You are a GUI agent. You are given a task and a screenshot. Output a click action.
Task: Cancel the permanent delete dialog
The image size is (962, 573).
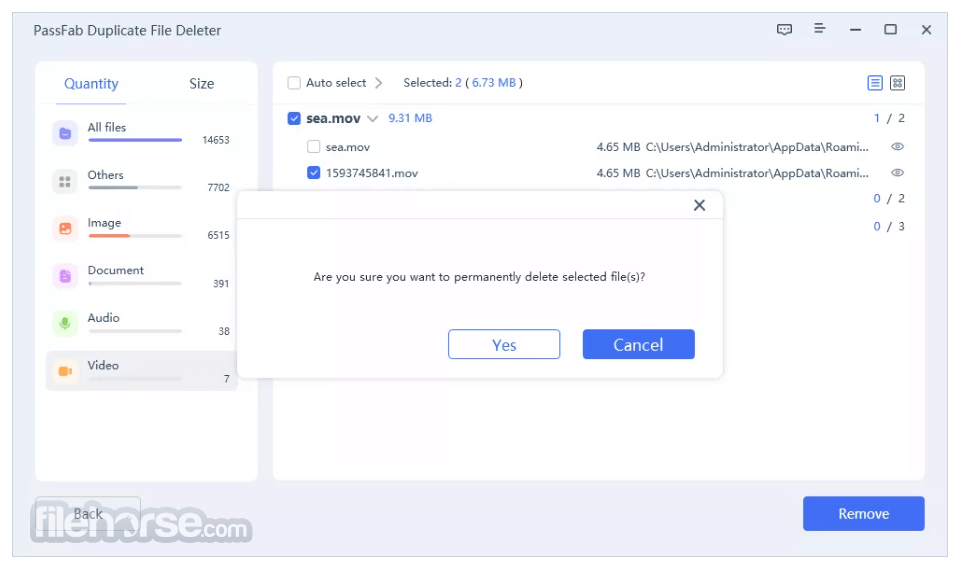tap(638, 344)
